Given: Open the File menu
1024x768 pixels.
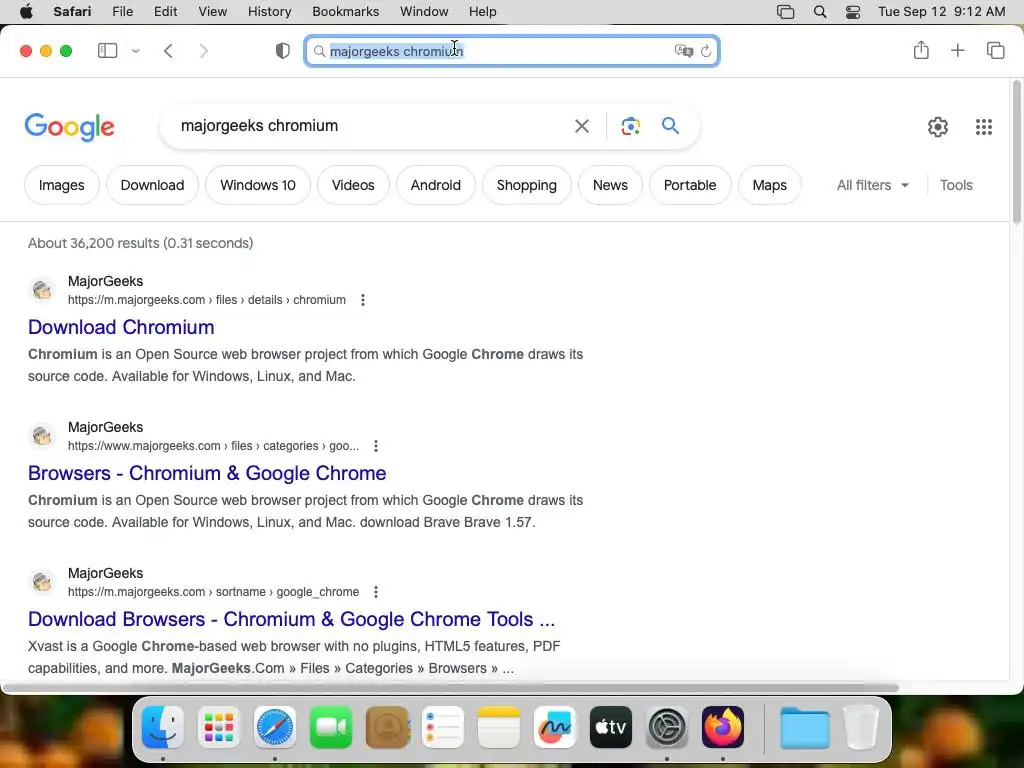Looking at the screenshot, I should click(x=123, y=11).
